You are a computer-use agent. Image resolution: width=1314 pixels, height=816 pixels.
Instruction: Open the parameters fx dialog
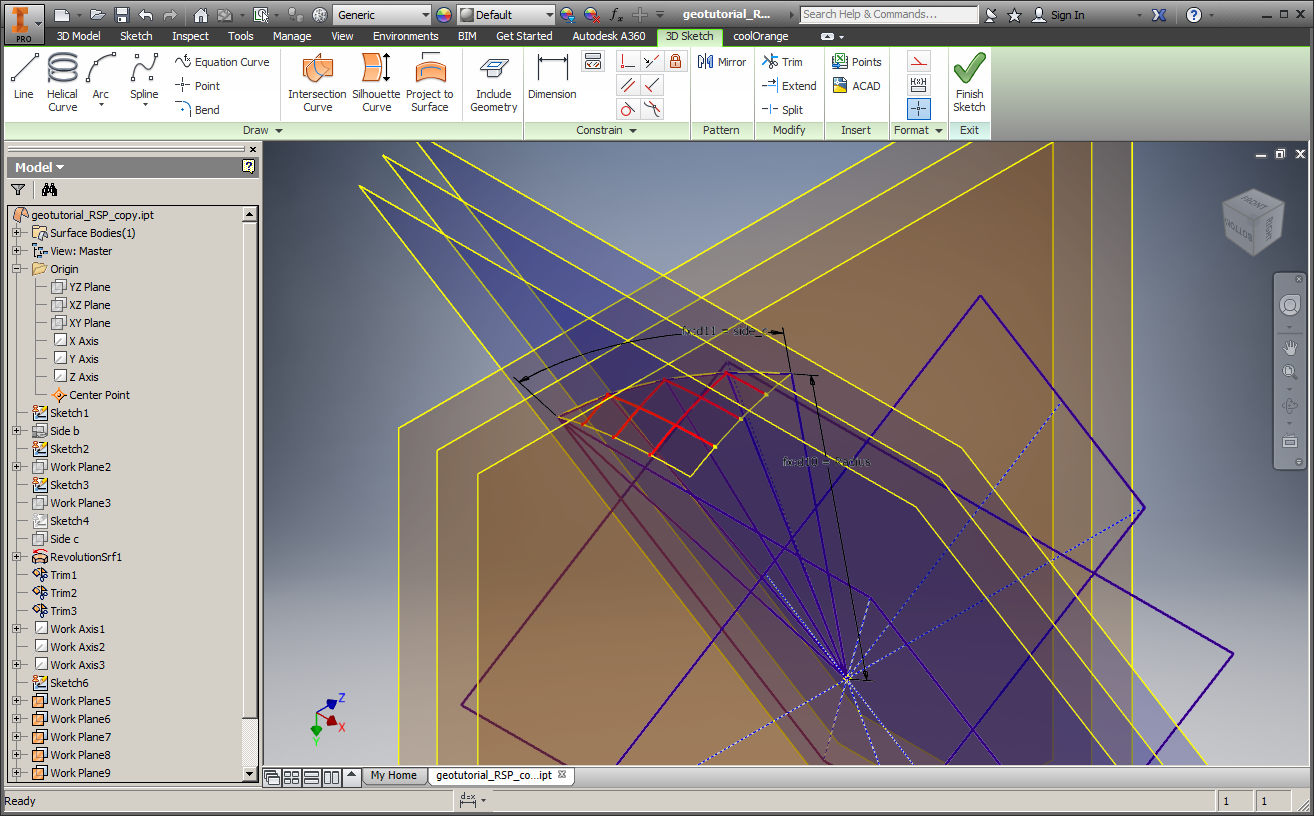pos(617,15)
